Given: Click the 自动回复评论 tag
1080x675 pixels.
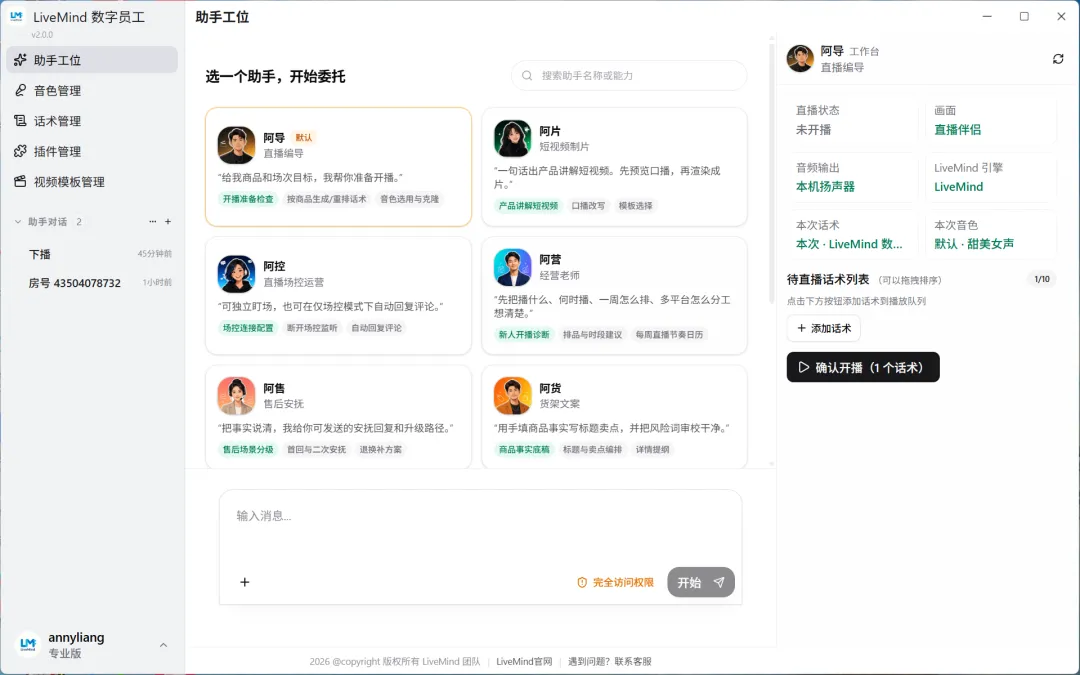Looking at the screenshot, I should [x=376, y=328].
